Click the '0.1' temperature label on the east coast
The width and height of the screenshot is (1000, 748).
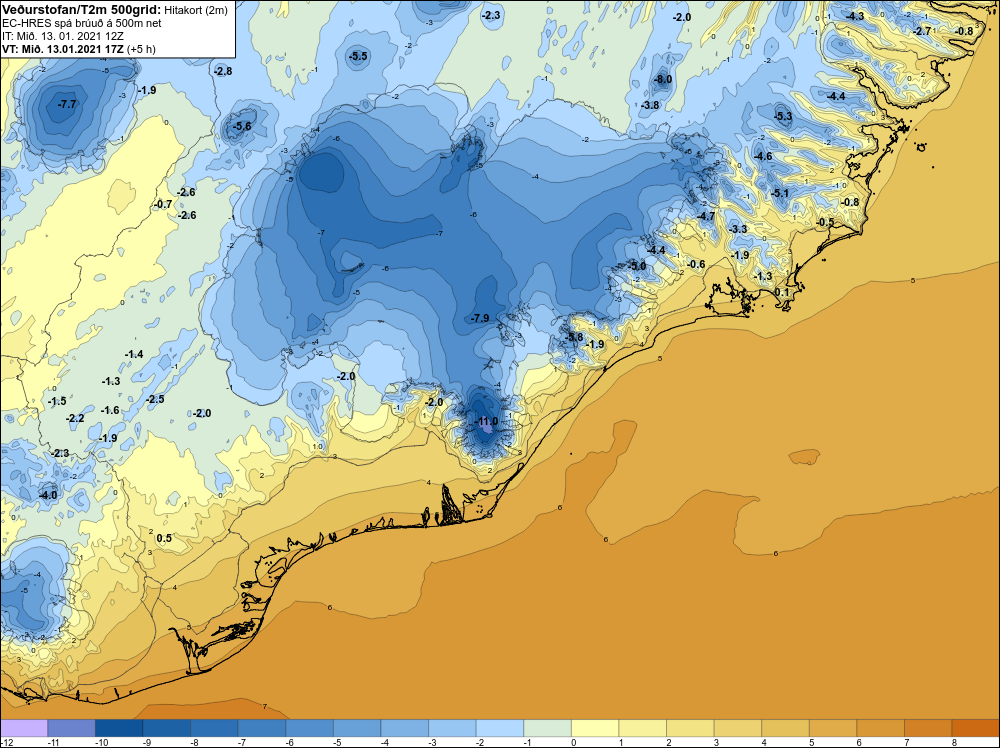click(x=781, y=292)
